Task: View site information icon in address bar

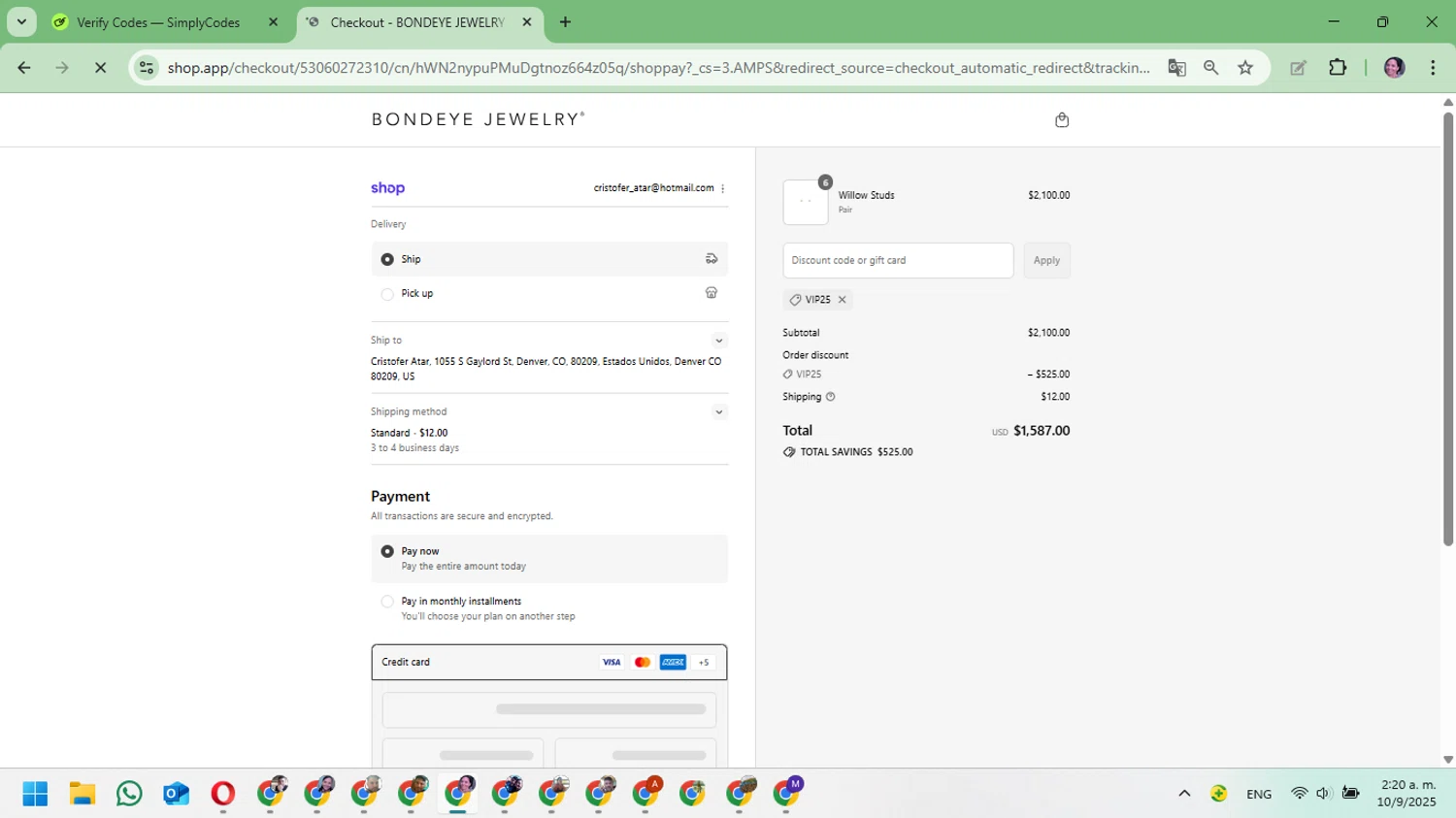Action: pyautogui.click(x=147, y=68)
